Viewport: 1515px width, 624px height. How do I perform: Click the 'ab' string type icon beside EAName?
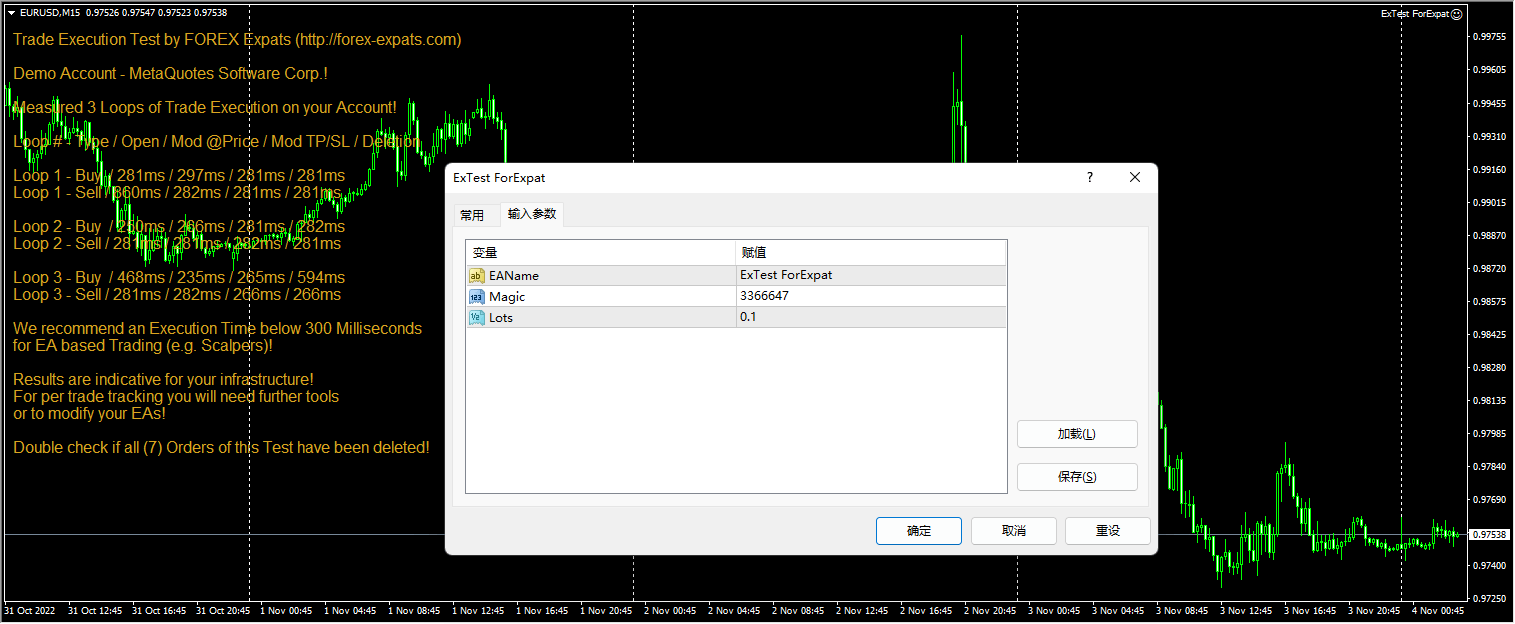[x=477, y=275]
